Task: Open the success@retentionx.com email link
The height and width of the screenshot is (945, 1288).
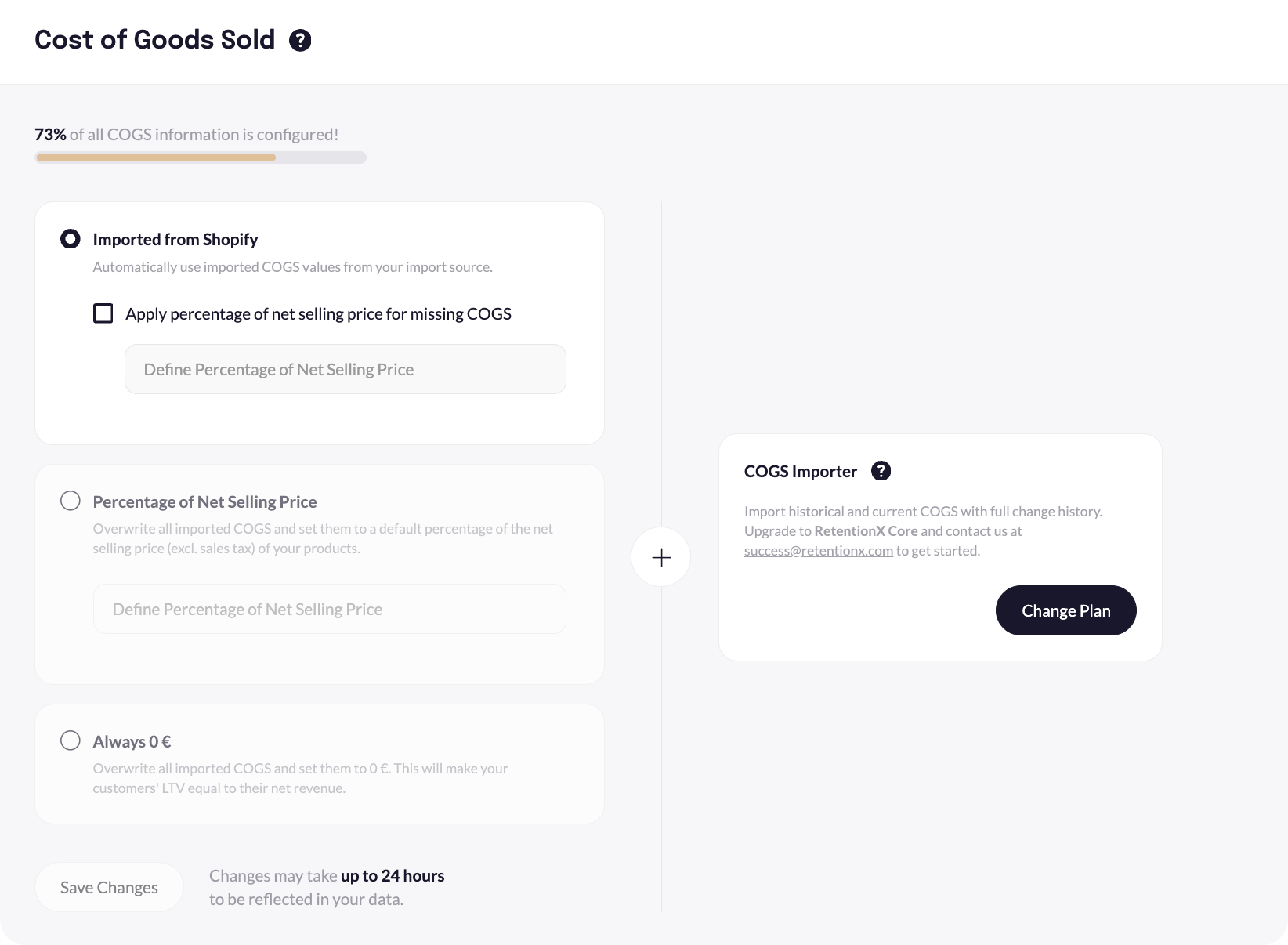Action: pyautogui.click(x=819, y=551)
